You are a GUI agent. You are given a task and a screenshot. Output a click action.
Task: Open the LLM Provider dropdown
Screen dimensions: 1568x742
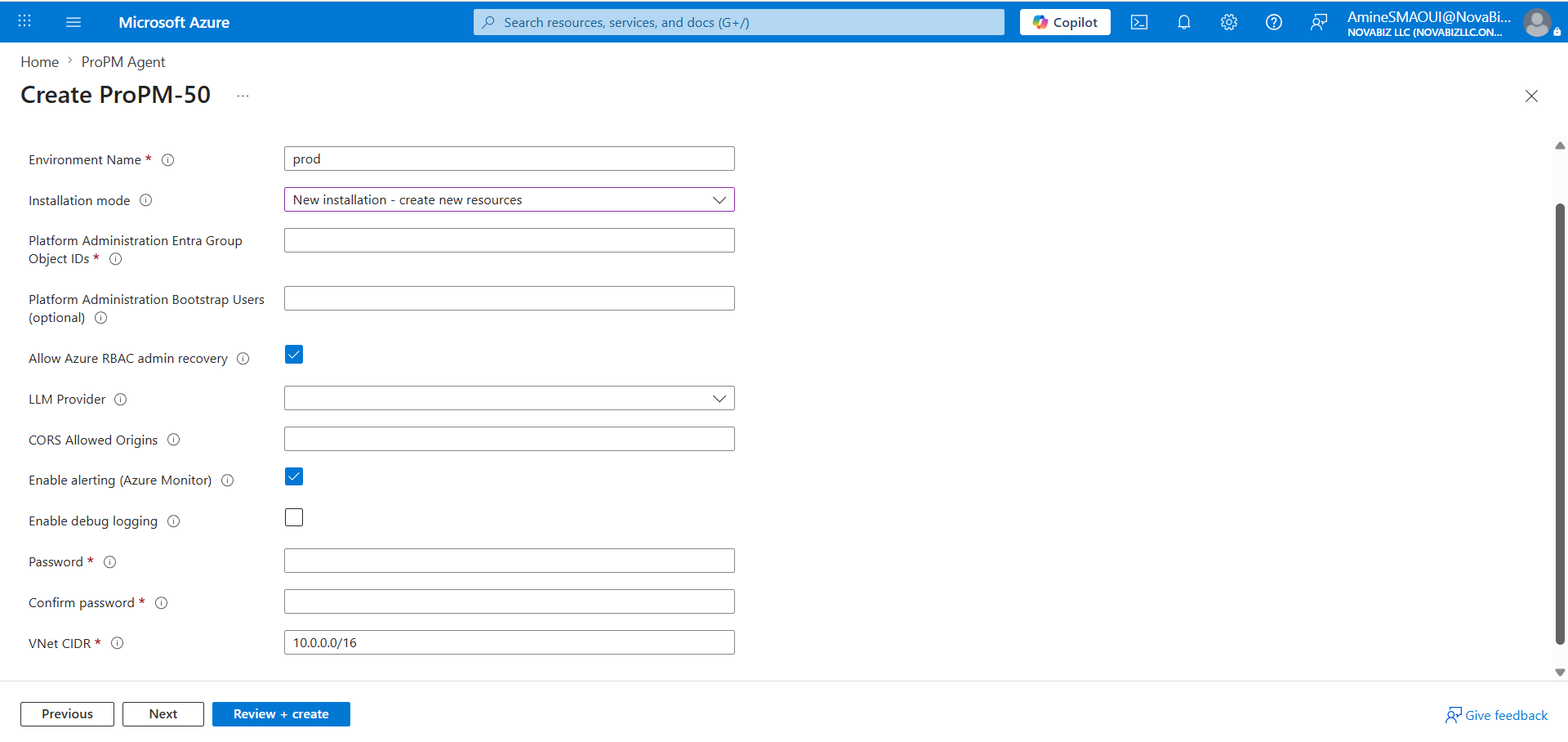tap(510, 398)
